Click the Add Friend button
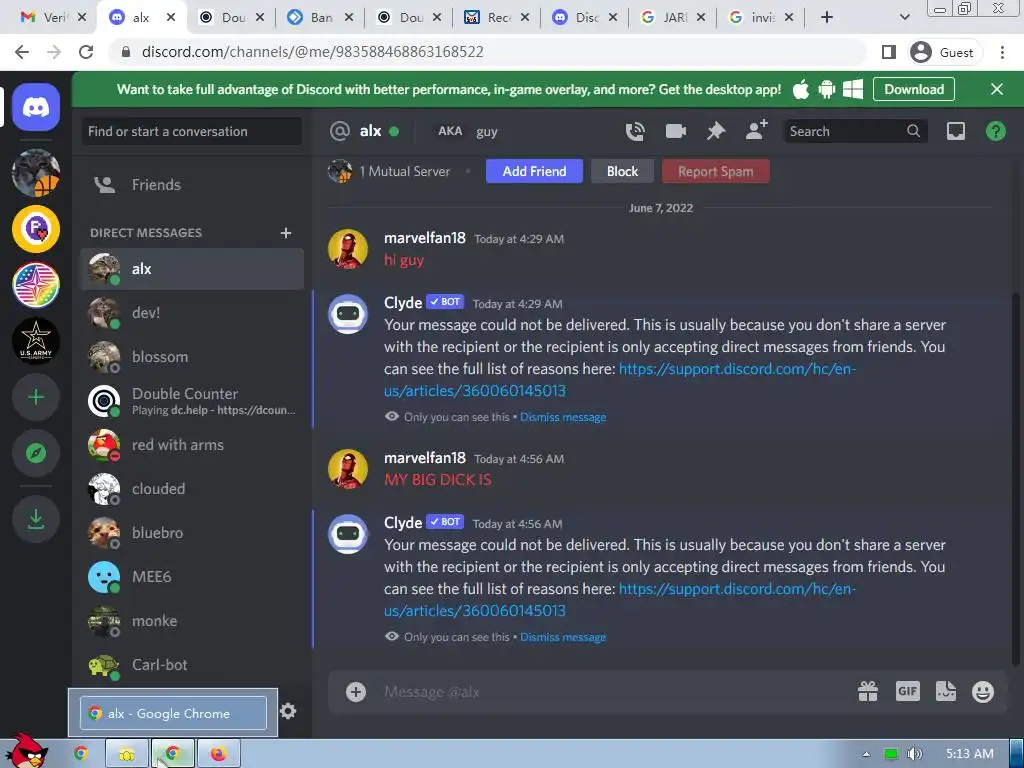This screenshot has width=1024, height=768. click(x=534, y=172)
